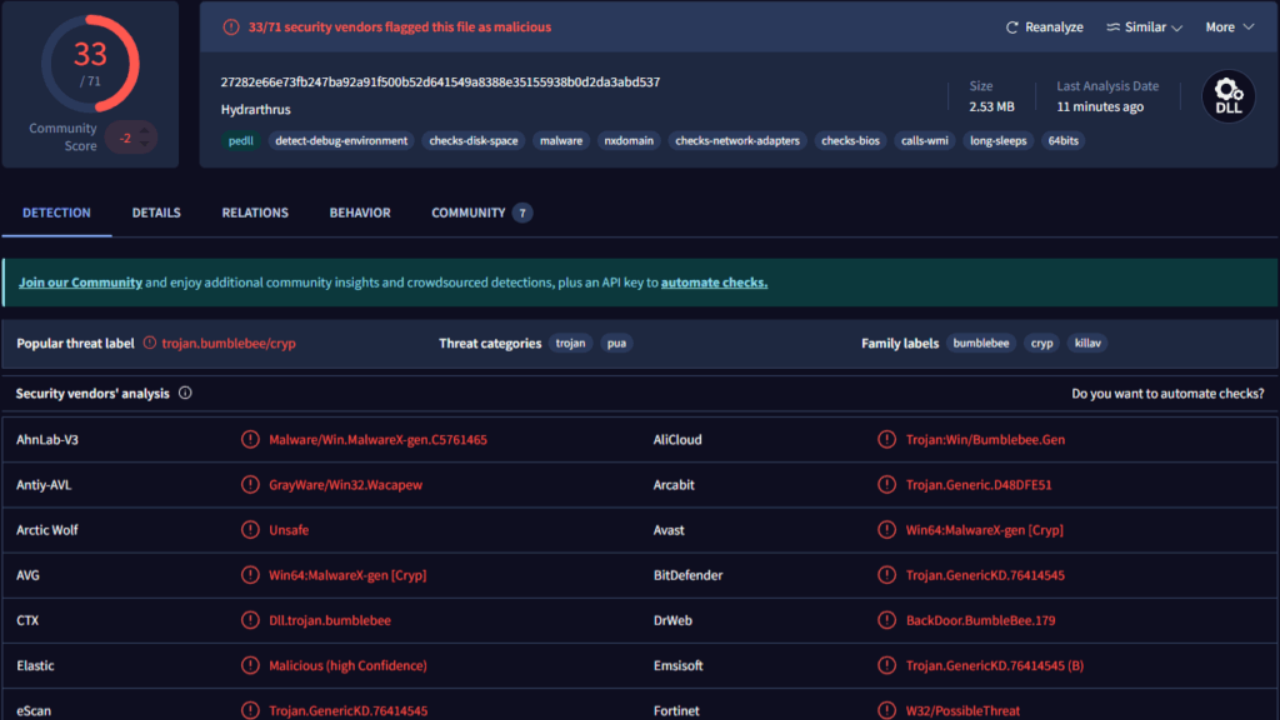Viewport: 1280px width, 720px height.
Task: Click the alert icon in the Emsisoft result
Action: (887, 666)
